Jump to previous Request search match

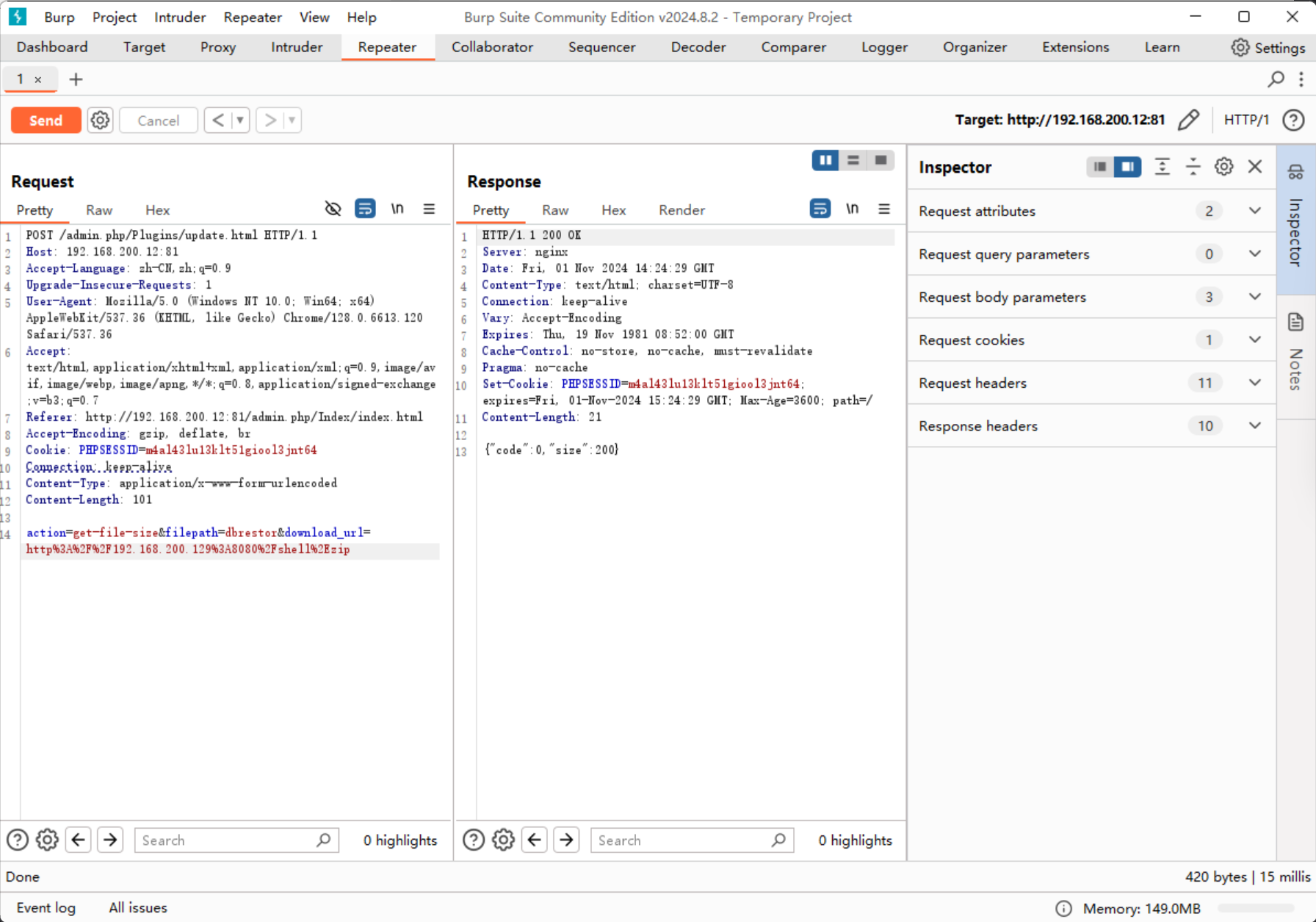pyautogui.click(x=79, y=840)
